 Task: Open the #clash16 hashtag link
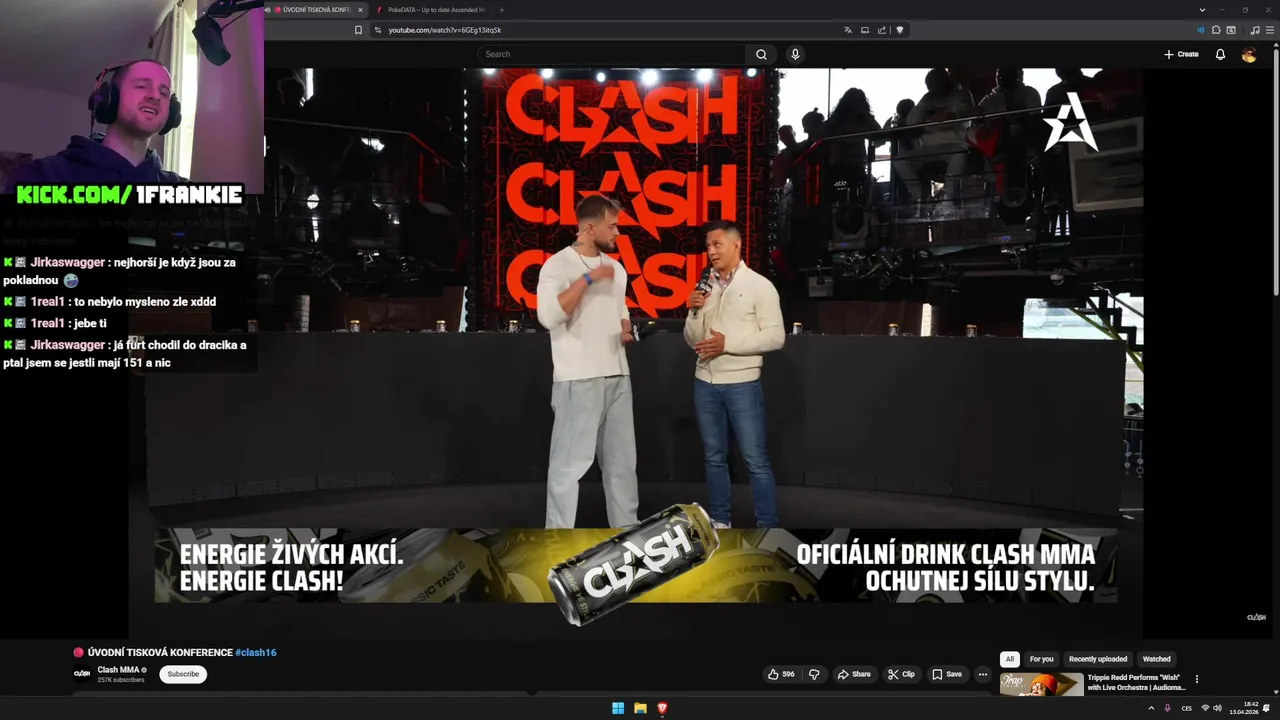click(x=256, y=652)
